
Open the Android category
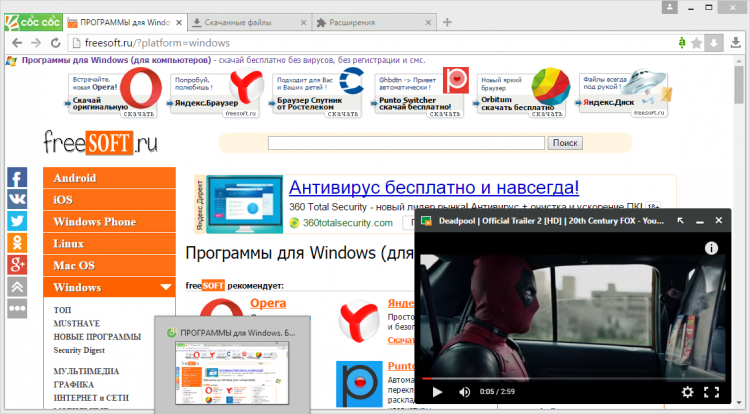(110, 178)
